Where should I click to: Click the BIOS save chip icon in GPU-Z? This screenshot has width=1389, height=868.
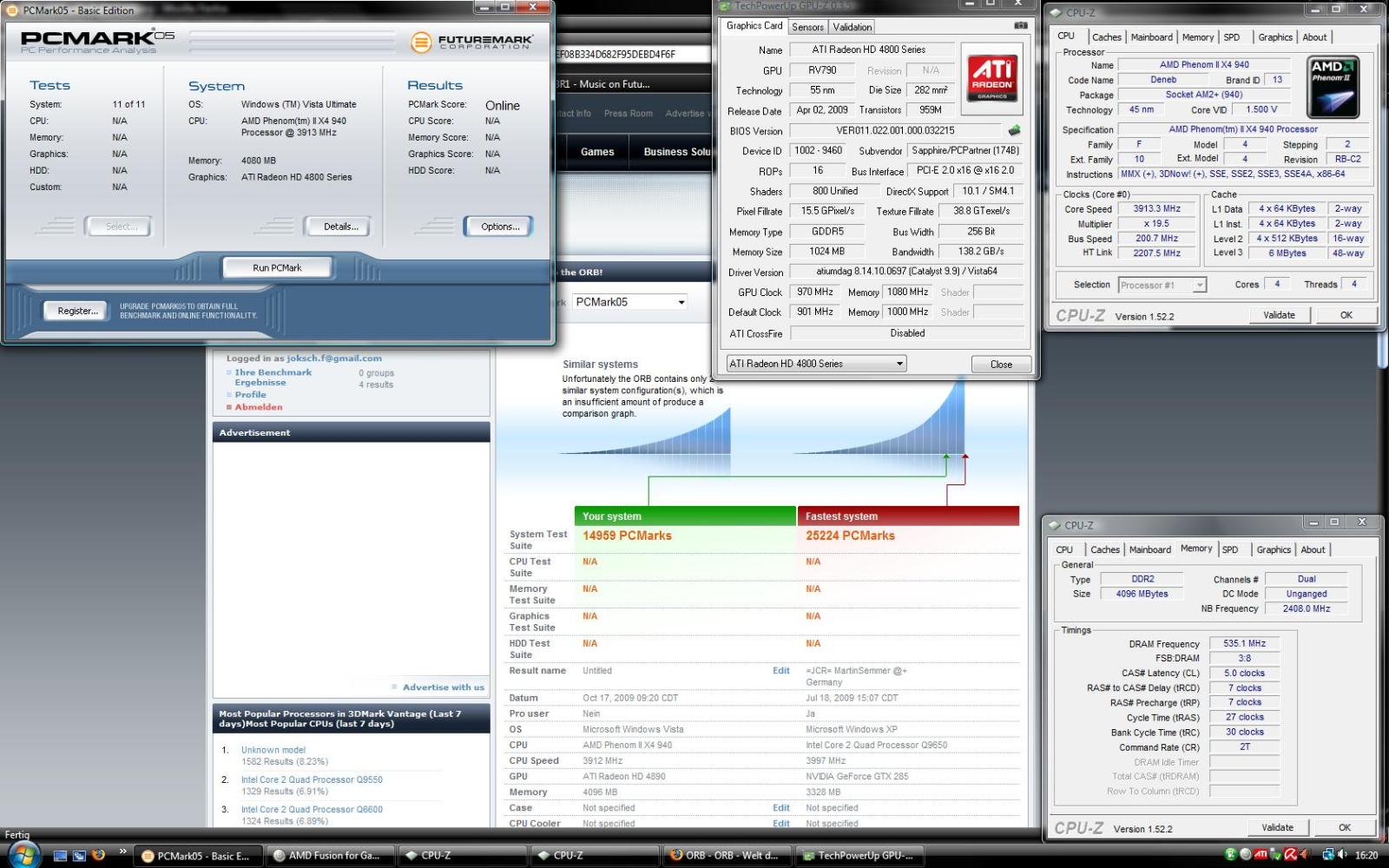pos(1014,130)
